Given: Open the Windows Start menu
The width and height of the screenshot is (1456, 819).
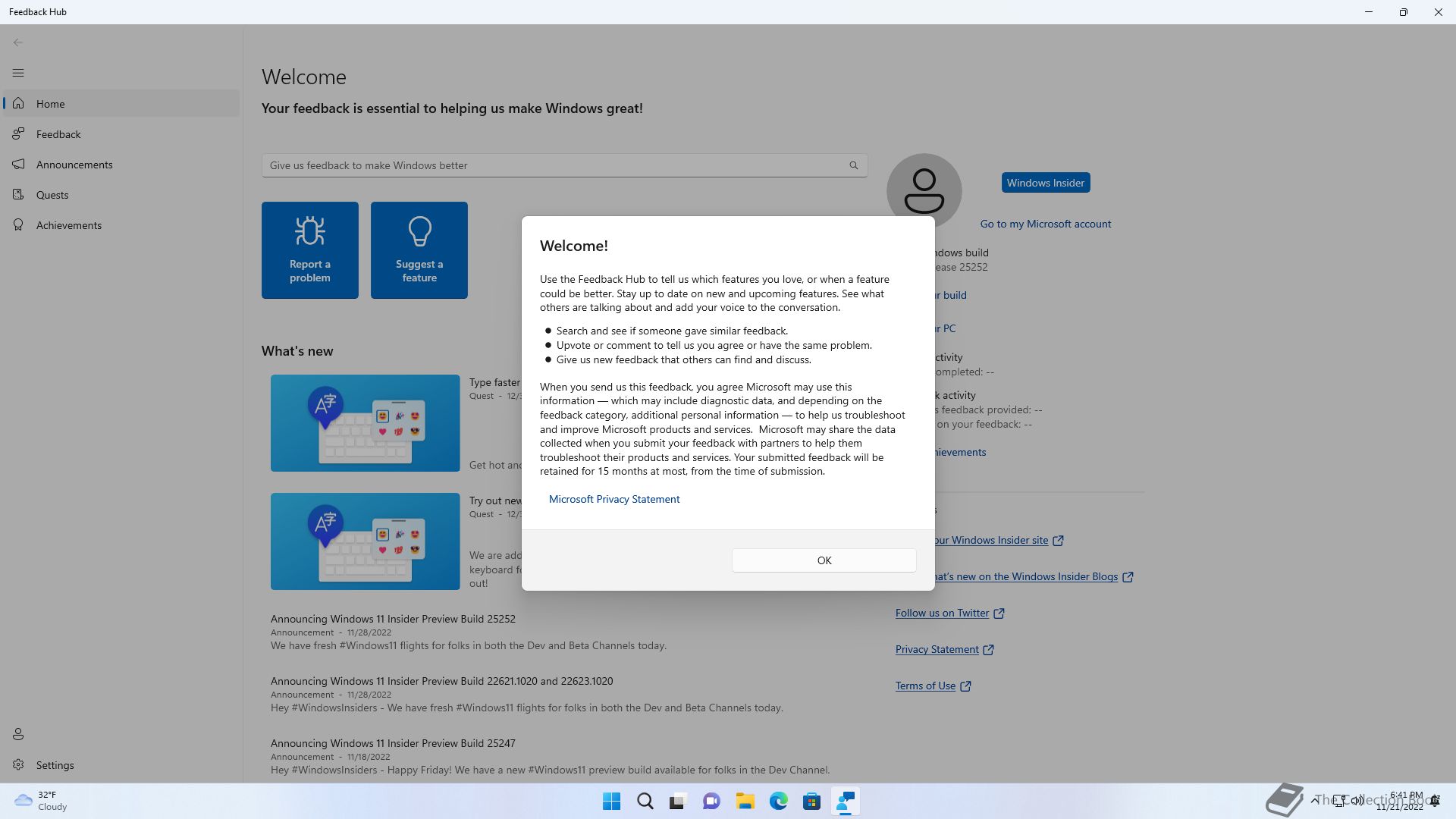Looking at the screenshot, I should 611,802.
